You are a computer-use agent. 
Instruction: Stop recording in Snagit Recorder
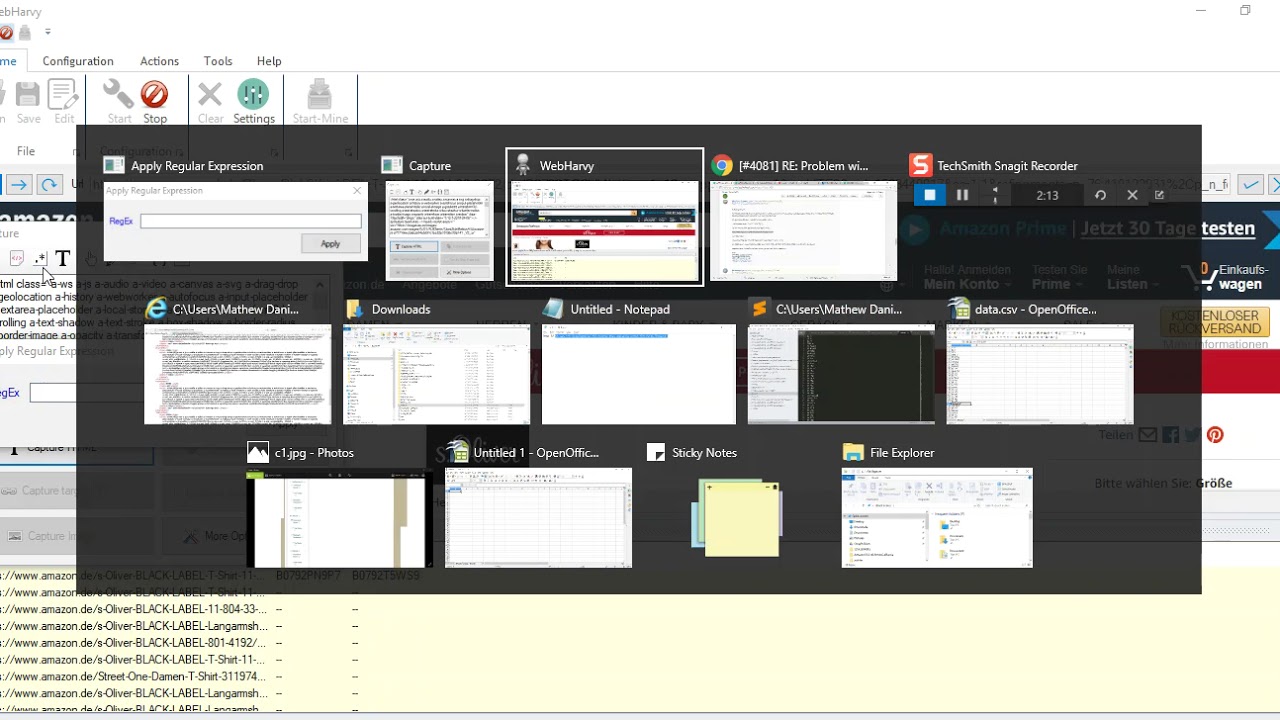coord(929,195)
